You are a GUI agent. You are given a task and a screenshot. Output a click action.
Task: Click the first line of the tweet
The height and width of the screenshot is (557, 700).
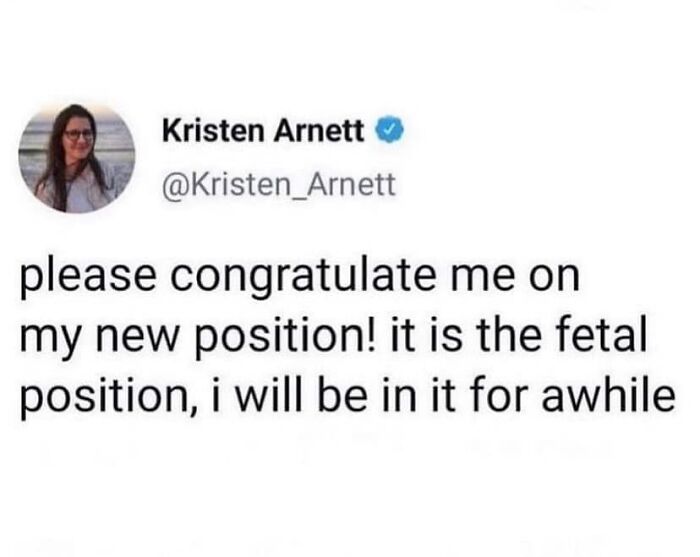click(300, 278)
